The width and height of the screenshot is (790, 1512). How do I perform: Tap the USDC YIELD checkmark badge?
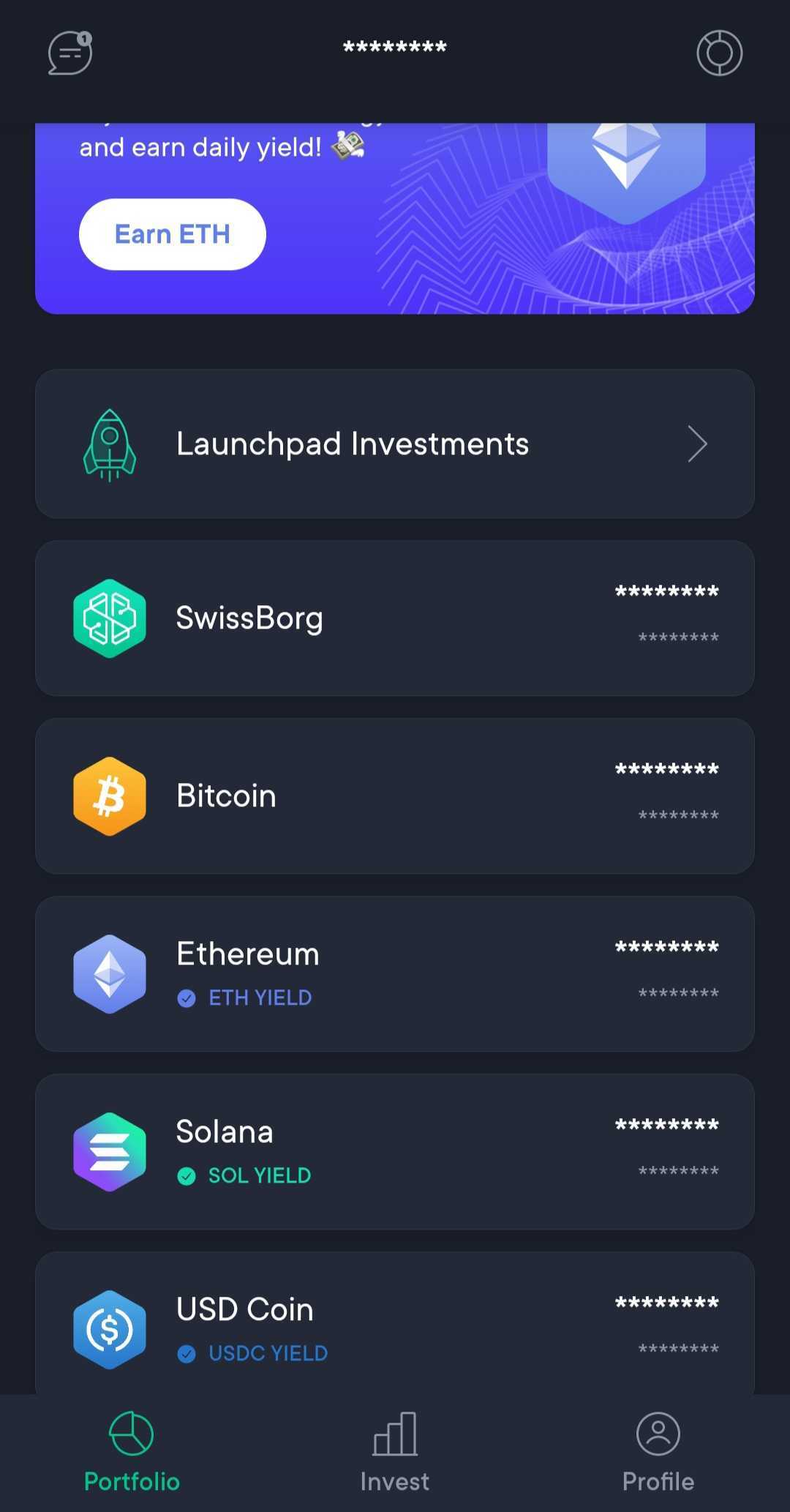click(187, 1354)
